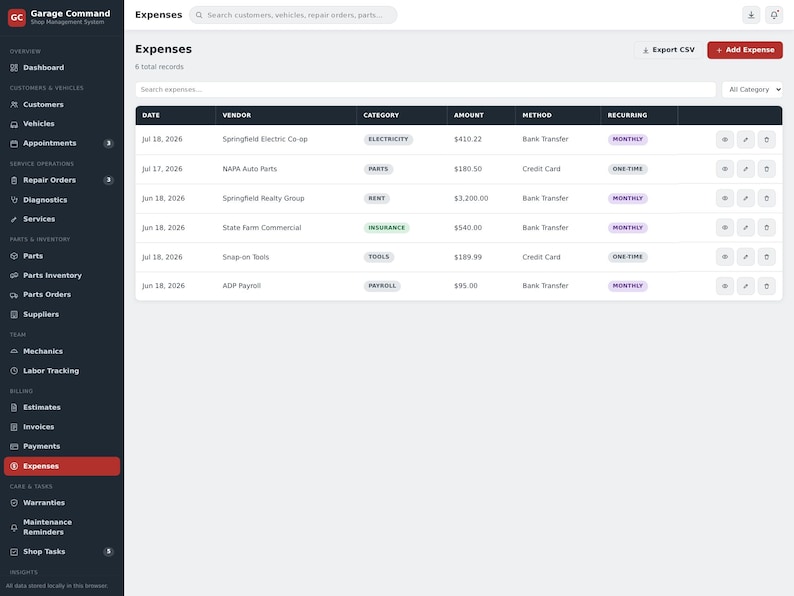
Task: Click the PAYROLL category badge
Action: tap(382, 286)
